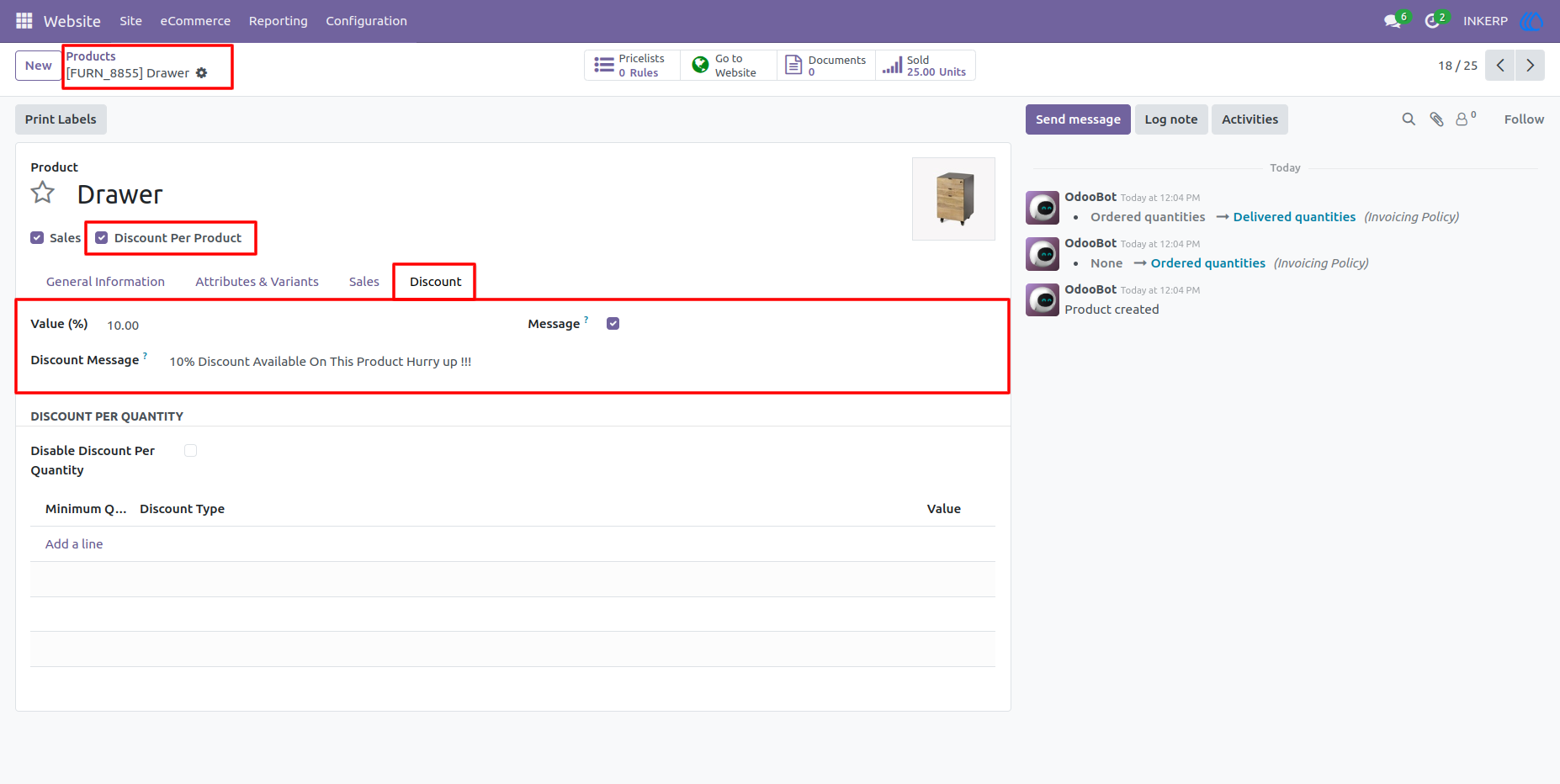This screenshot has width=1560, height=784.
Task: Click Print Labels button
Action: pos(61,119)
